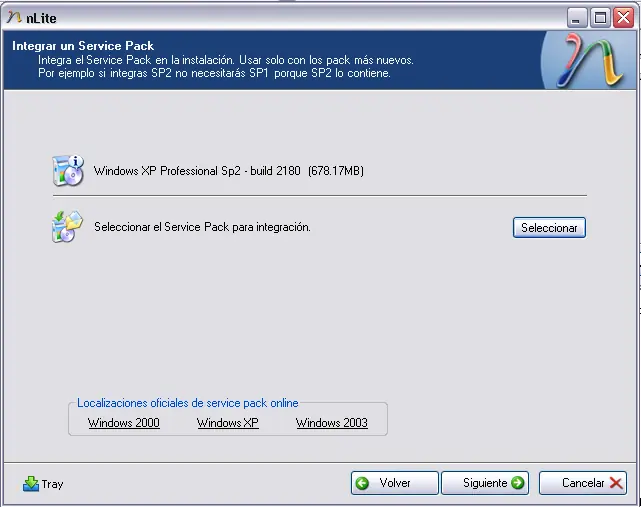
Task: Close the nLite window
Action: [623, 18]
